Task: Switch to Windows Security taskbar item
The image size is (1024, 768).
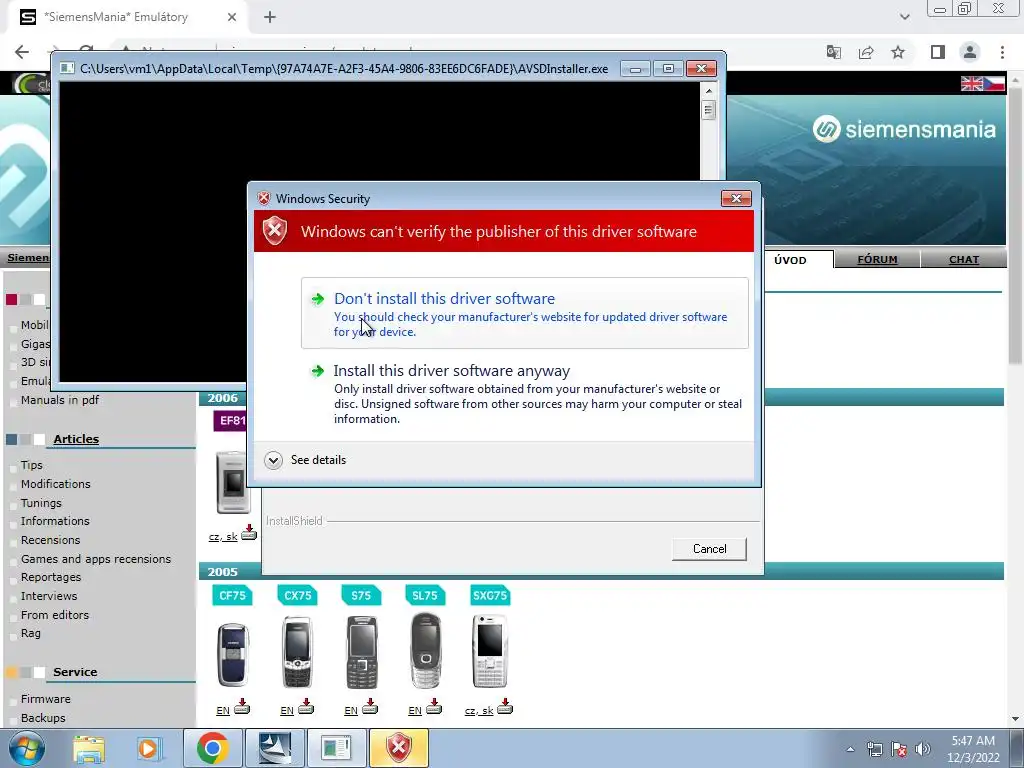Action: pyautogui.click(x=399, y=748)
